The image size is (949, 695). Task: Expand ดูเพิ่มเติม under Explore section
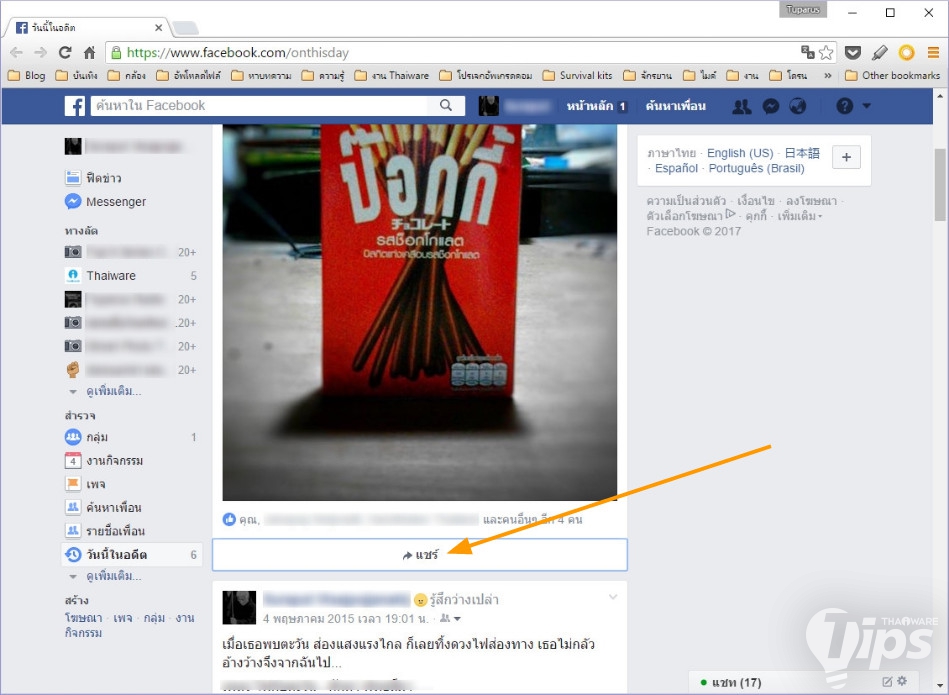click(x=113, y=576)
